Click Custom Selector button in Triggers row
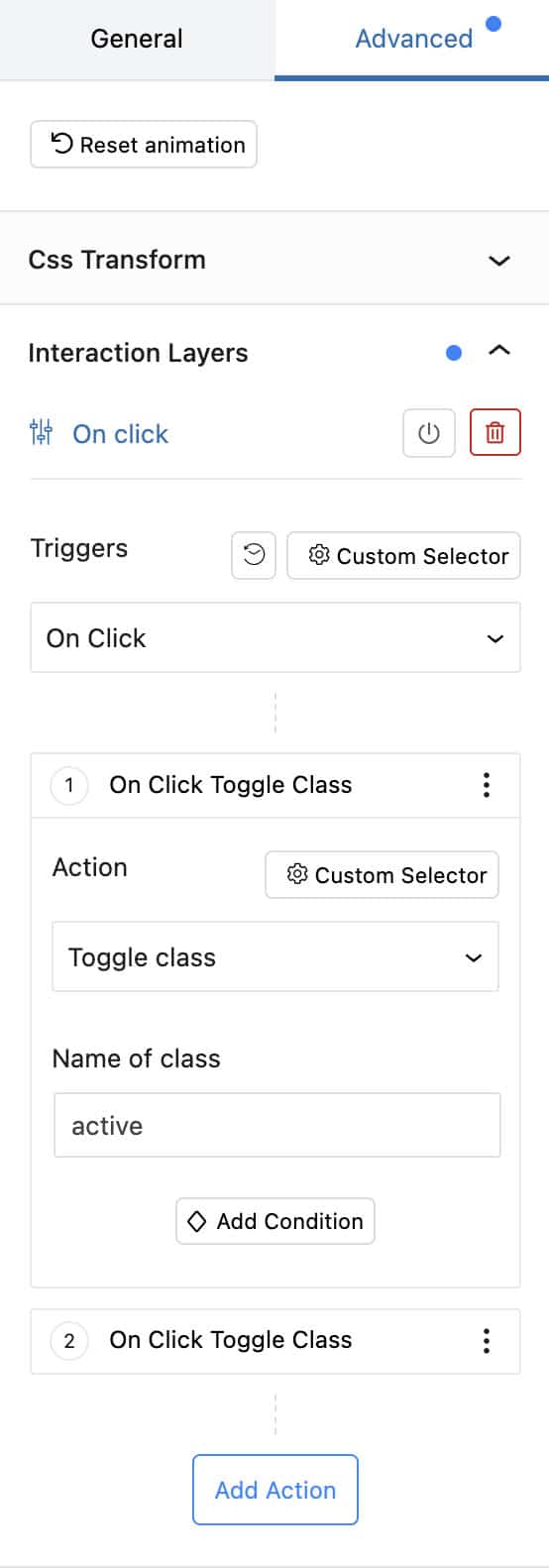Viewport: 549px width, 1568px height. point(403,555)
